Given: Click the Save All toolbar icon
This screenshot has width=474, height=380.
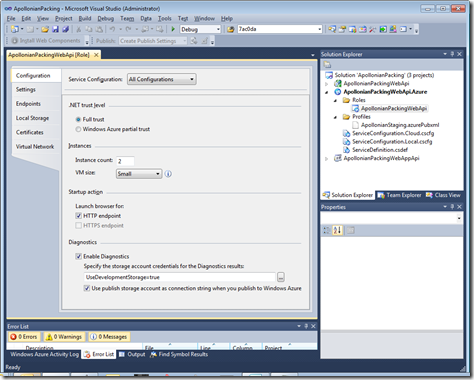Looking at the screenshot, I should [66, 29].
